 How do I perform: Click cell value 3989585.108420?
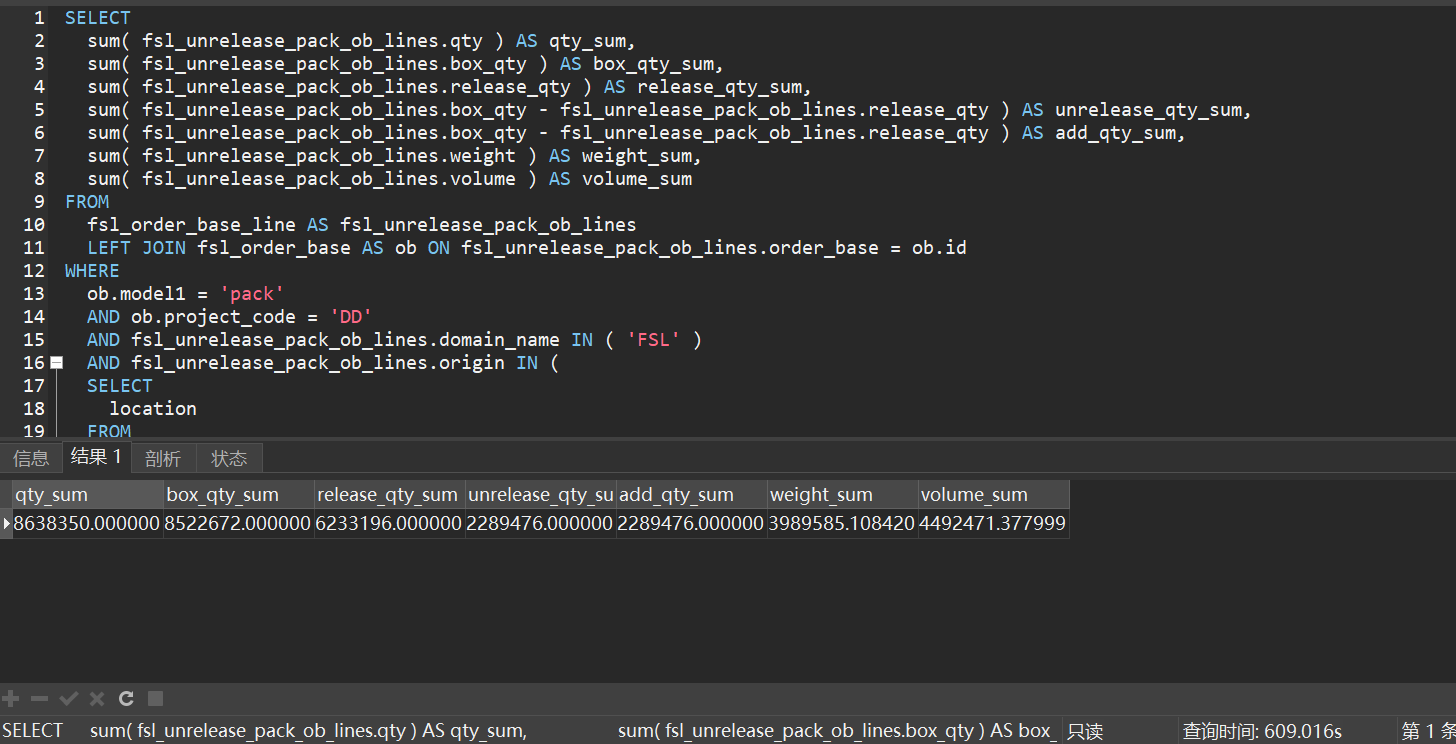(x=843, y=523)
